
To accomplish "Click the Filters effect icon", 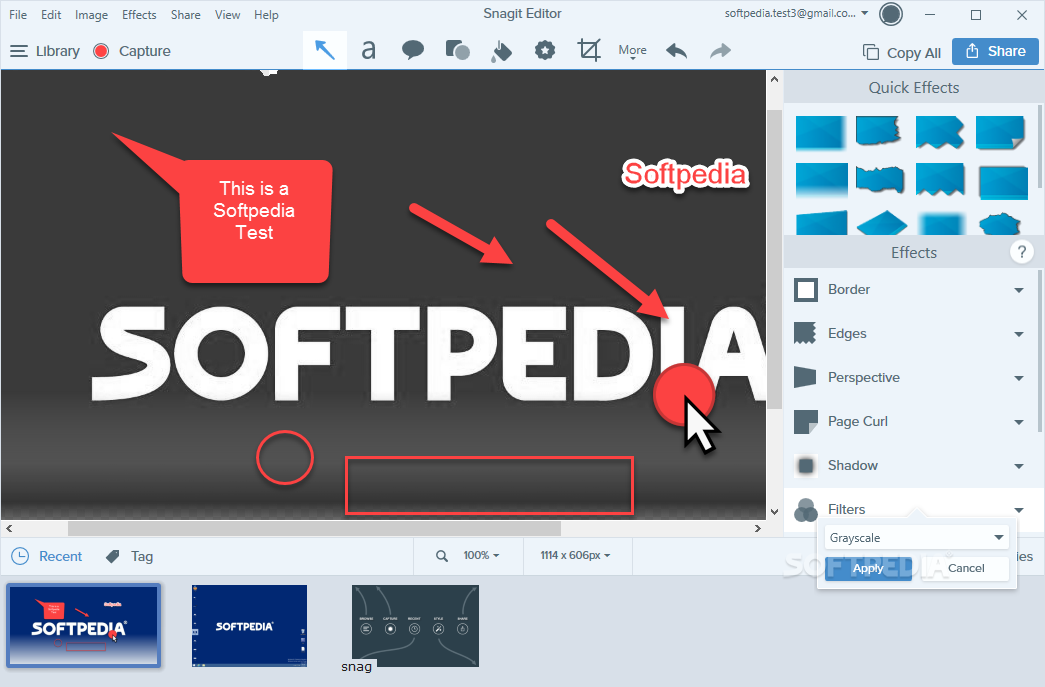I will coord(806,510).
